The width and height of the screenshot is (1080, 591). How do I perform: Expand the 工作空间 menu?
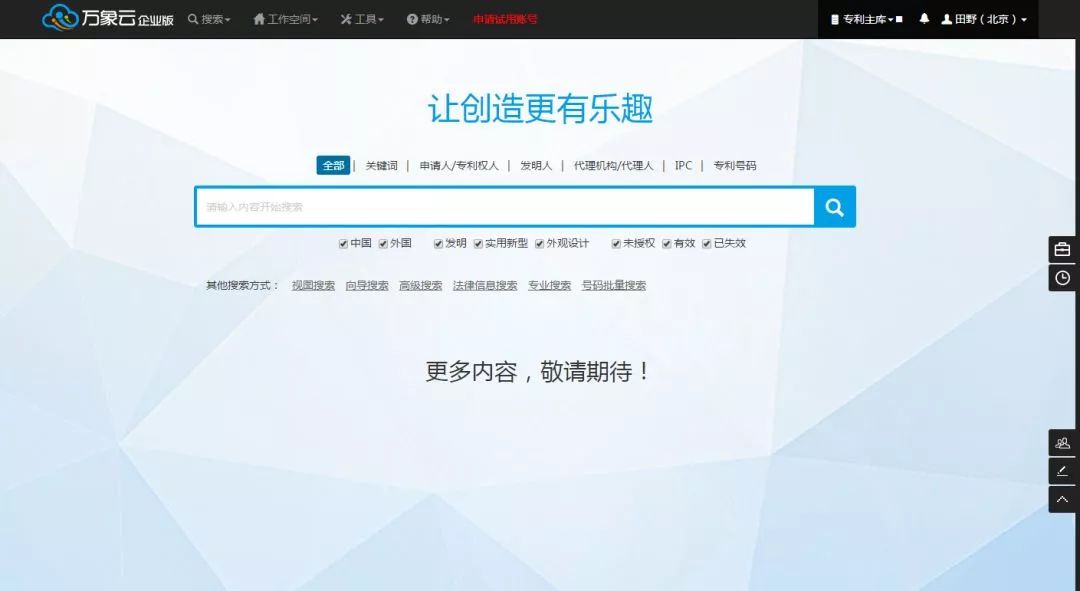286,19
